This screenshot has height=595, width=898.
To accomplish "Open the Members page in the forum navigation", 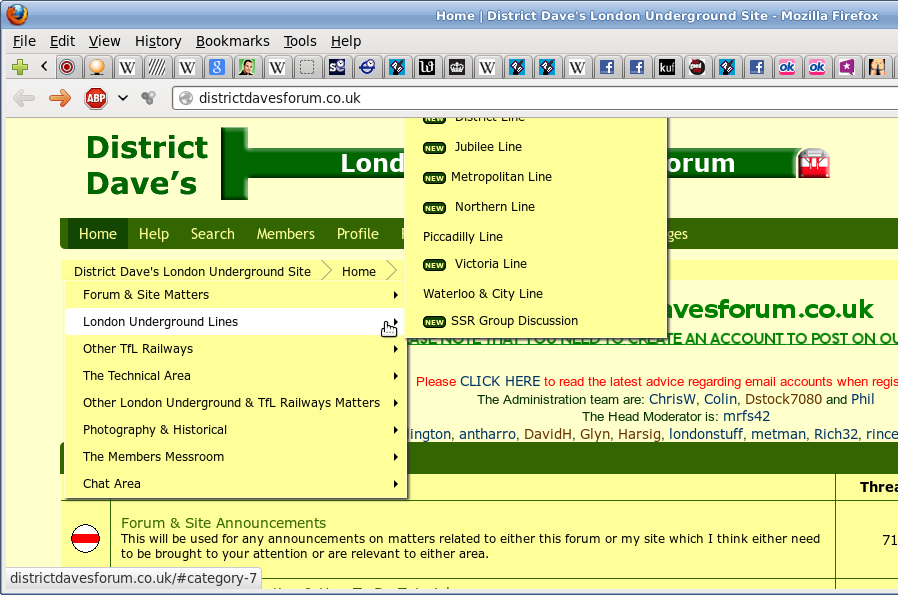I will point(285,234).
